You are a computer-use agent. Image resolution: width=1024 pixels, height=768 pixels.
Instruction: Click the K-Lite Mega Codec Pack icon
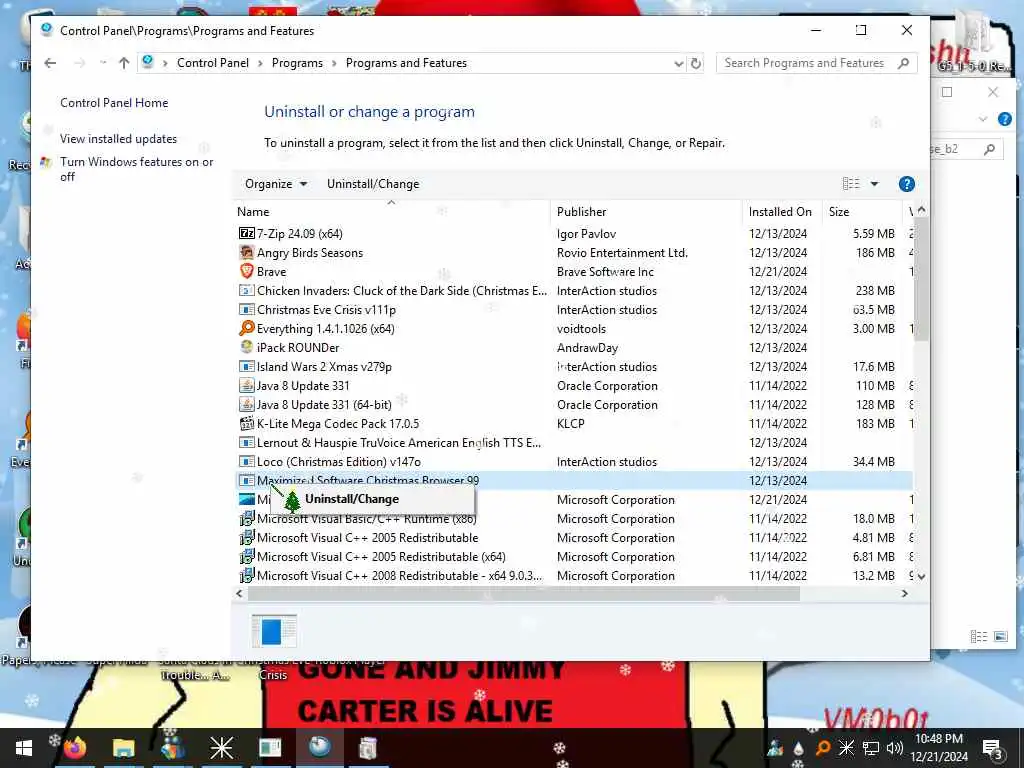click(246, 423)
